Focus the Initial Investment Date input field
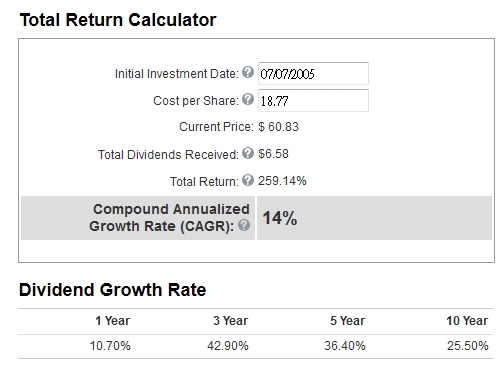This screenshot has height=365, width=504. coord(313,73)
